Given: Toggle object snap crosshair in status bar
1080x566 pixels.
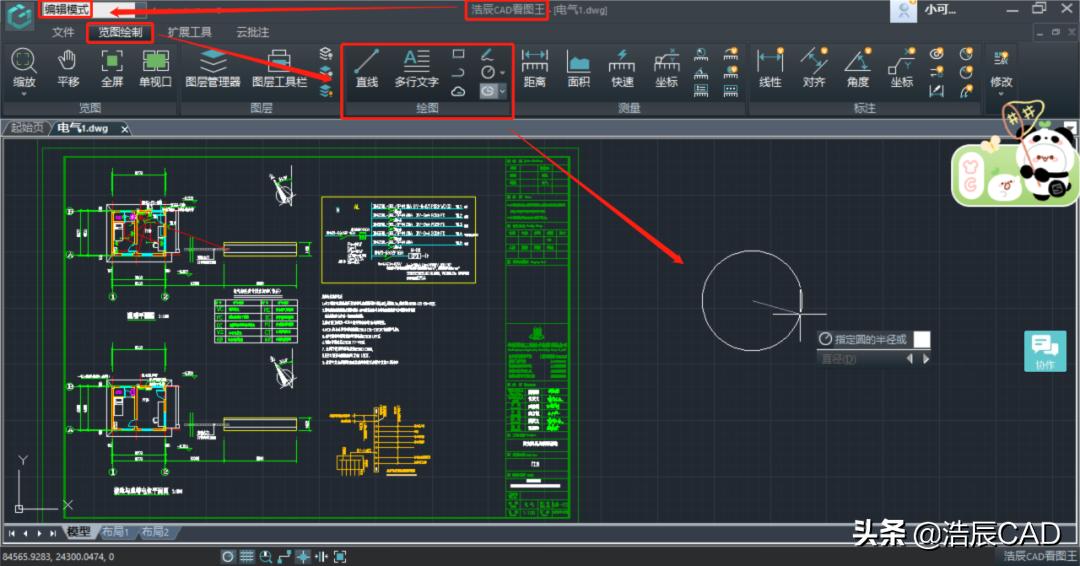Looking at the screenshot, I should point(303,556).
